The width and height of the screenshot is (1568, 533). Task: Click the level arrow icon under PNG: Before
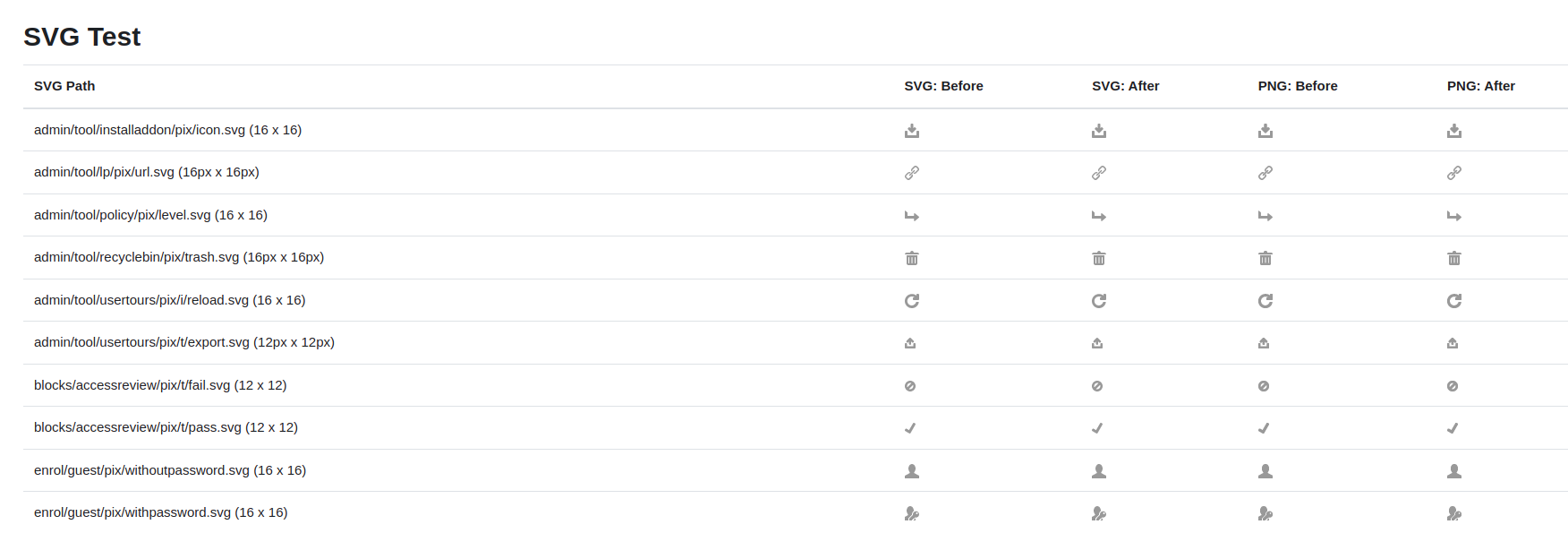point(1265,216)
